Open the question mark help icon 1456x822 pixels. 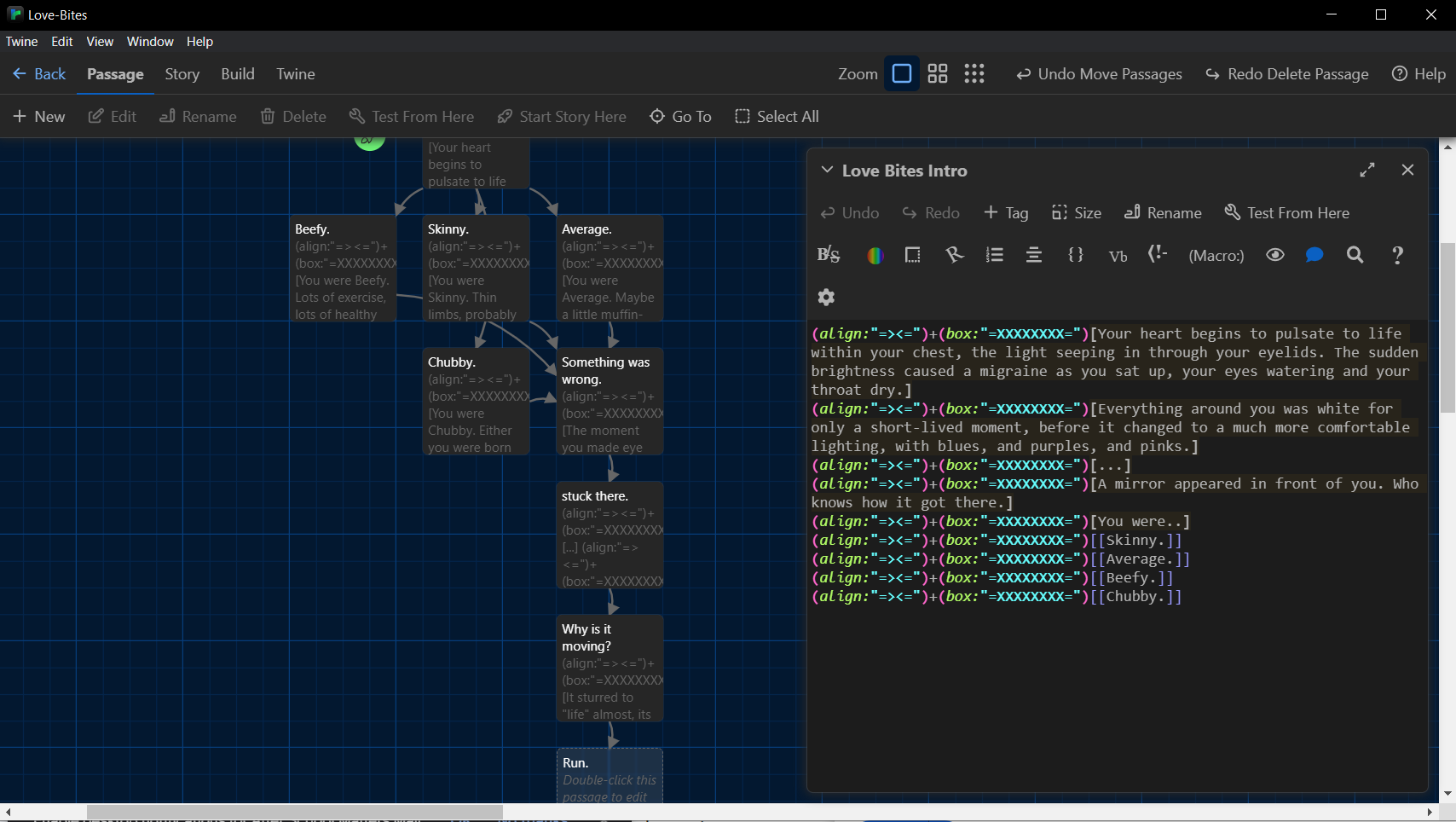coord(1397,255)
